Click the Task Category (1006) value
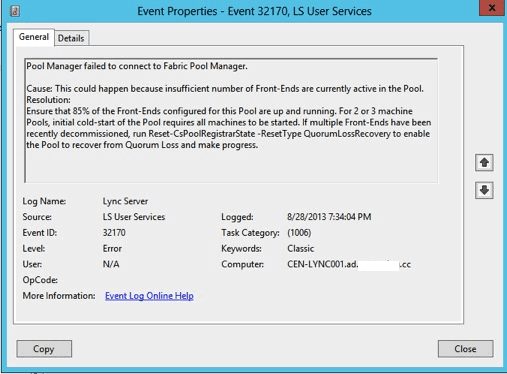 [x=299, y=233]
